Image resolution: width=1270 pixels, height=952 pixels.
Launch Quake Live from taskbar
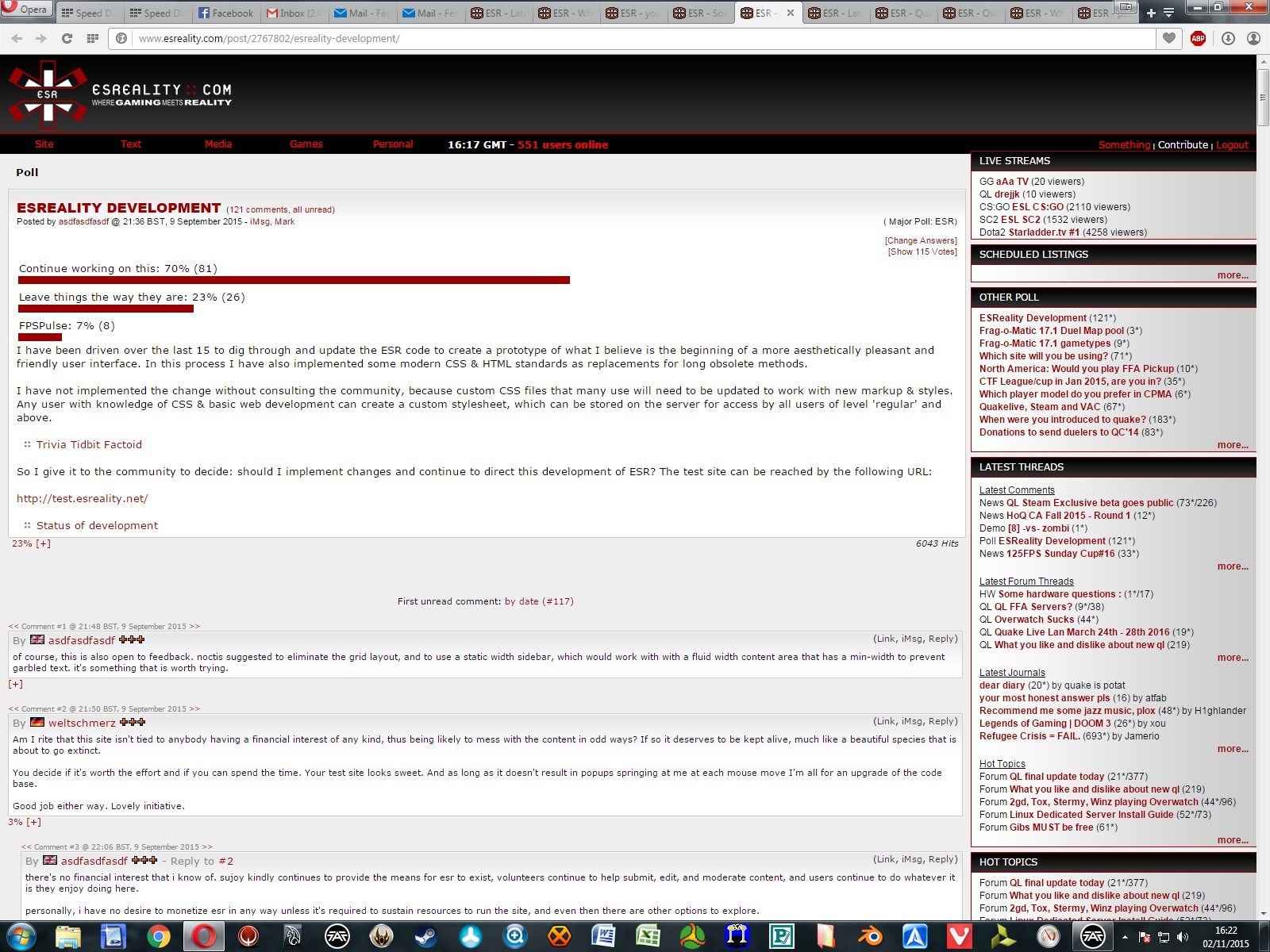pos(248,937)
